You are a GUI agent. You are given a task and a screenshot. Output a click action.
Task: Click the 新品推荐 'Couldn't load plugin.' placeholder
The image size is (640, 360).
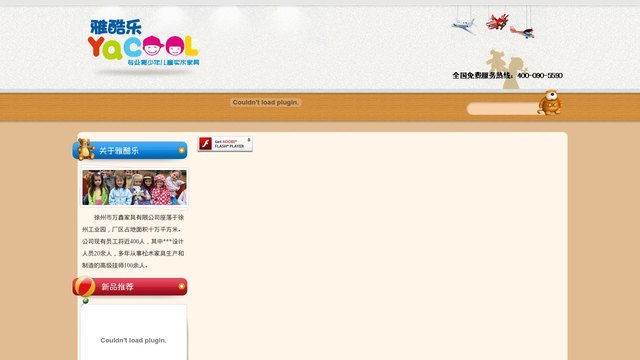(x=133, y=340)
